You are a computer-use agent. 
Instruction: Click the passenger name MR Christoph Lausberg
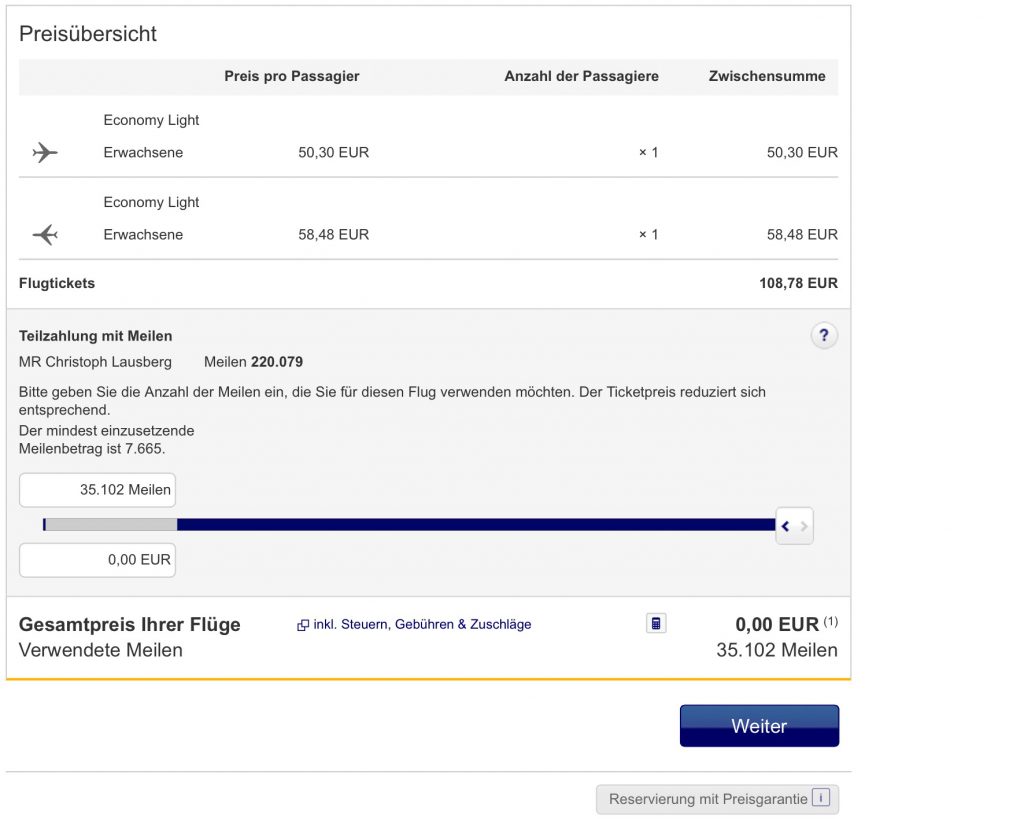95,362
